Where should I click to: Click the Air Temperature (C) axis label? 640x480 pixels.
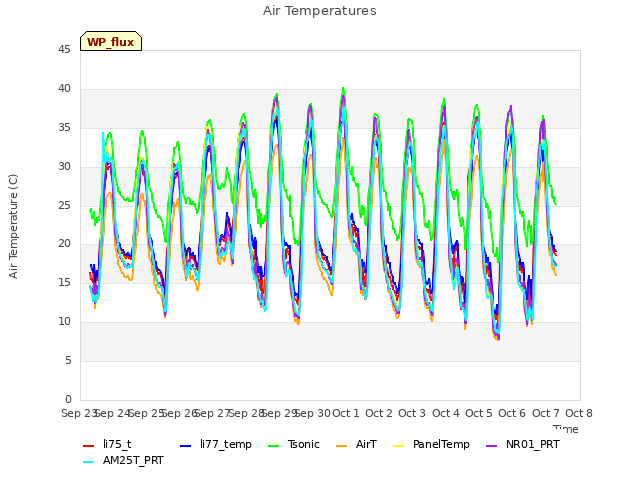click(13, 226)
